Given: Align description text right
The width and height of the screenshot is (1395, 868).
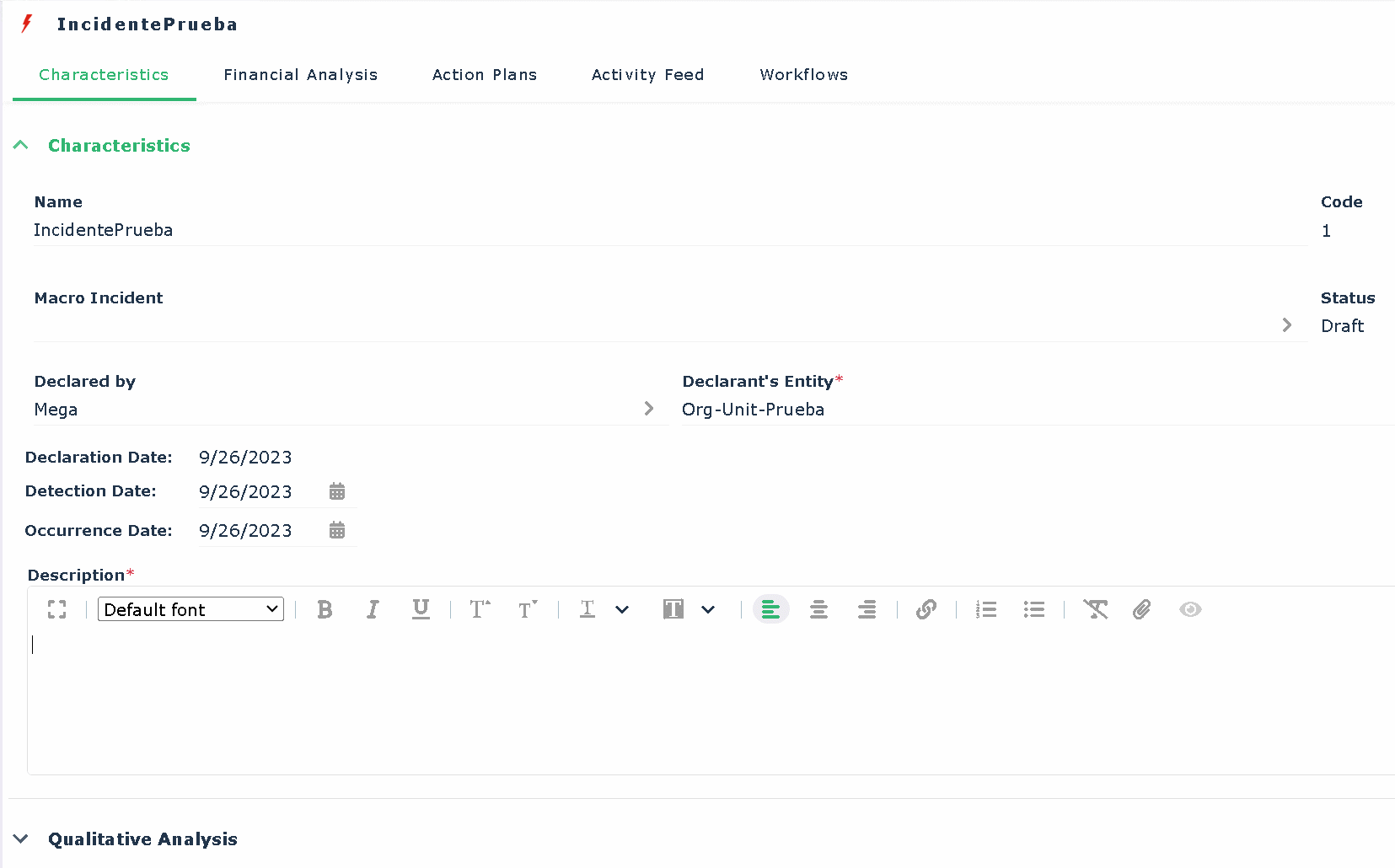Looking at the screenshot, I should (867, 609).
